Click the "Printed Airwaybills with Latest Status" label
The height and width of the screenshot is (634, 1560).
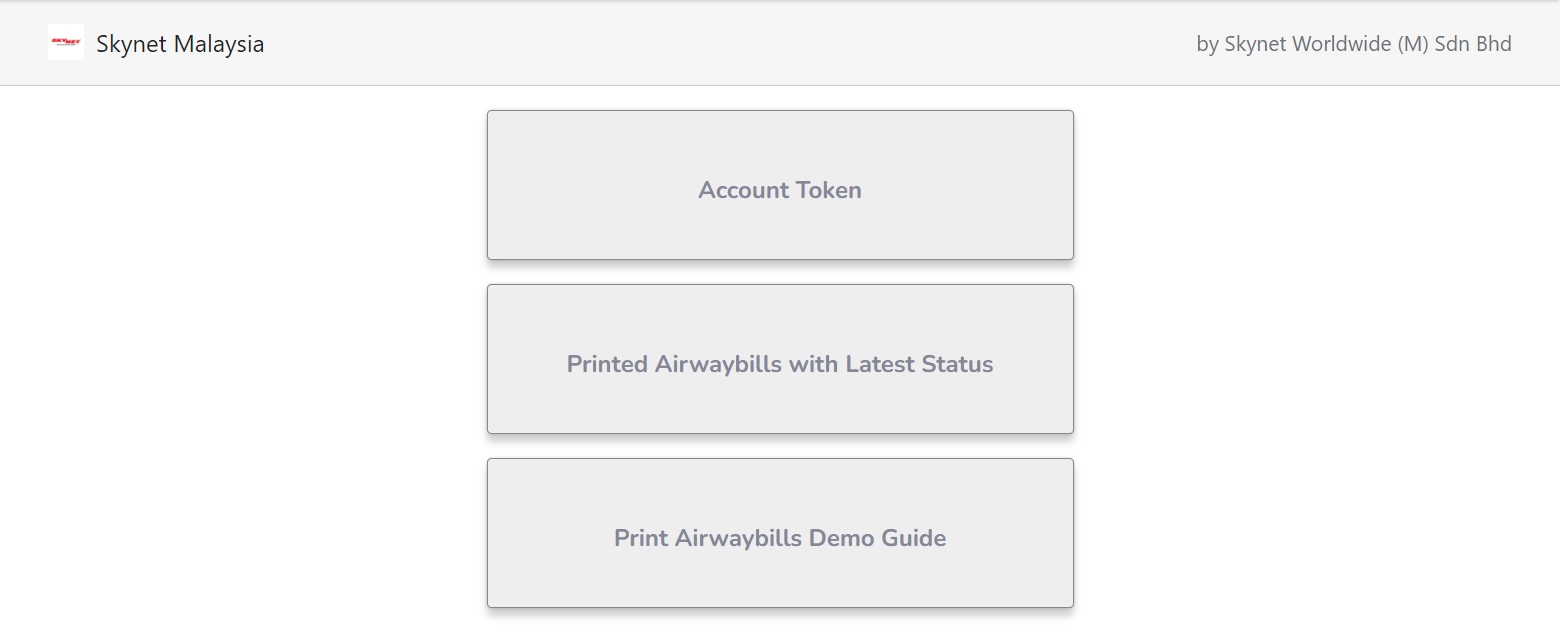tap(780, 364)
